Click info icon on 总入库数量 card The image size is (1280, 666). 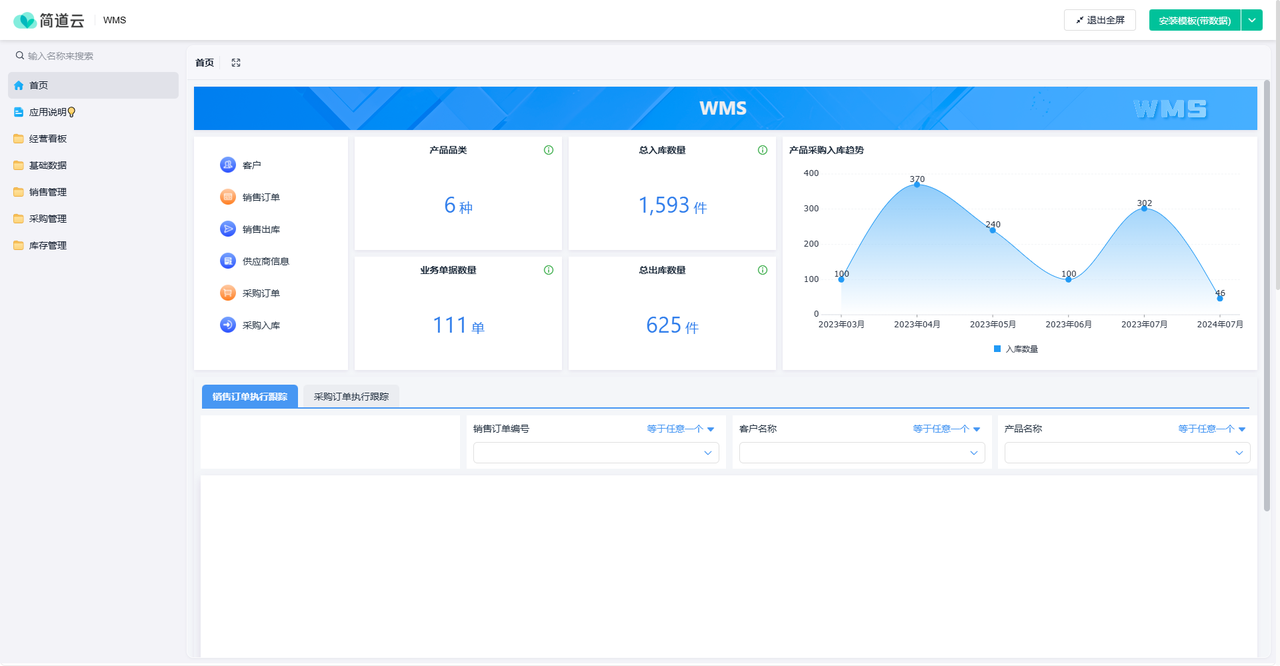coord(762,150)
